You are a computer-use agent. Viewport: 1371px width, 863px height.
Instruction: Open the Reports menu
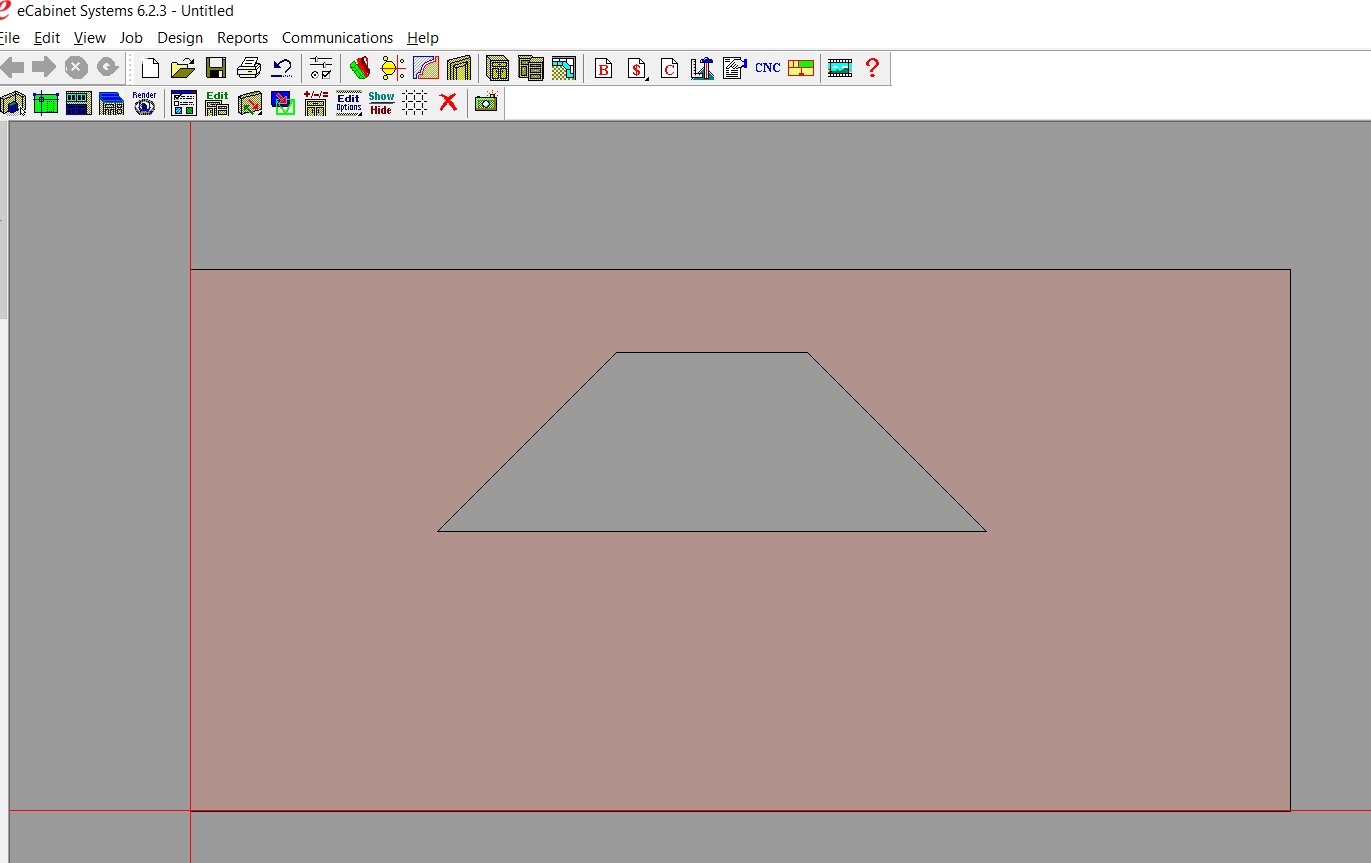click(242, 38)
